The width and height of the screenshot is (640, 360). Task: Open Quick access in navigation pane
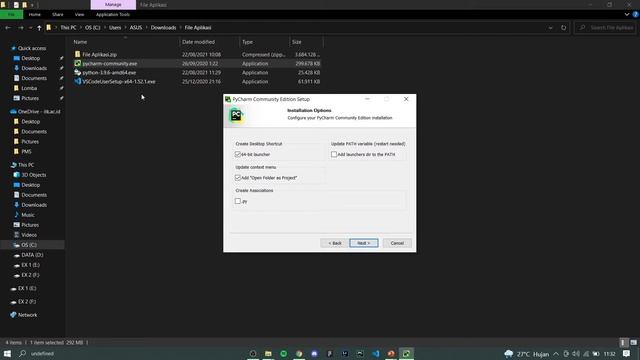coord(31,48)
